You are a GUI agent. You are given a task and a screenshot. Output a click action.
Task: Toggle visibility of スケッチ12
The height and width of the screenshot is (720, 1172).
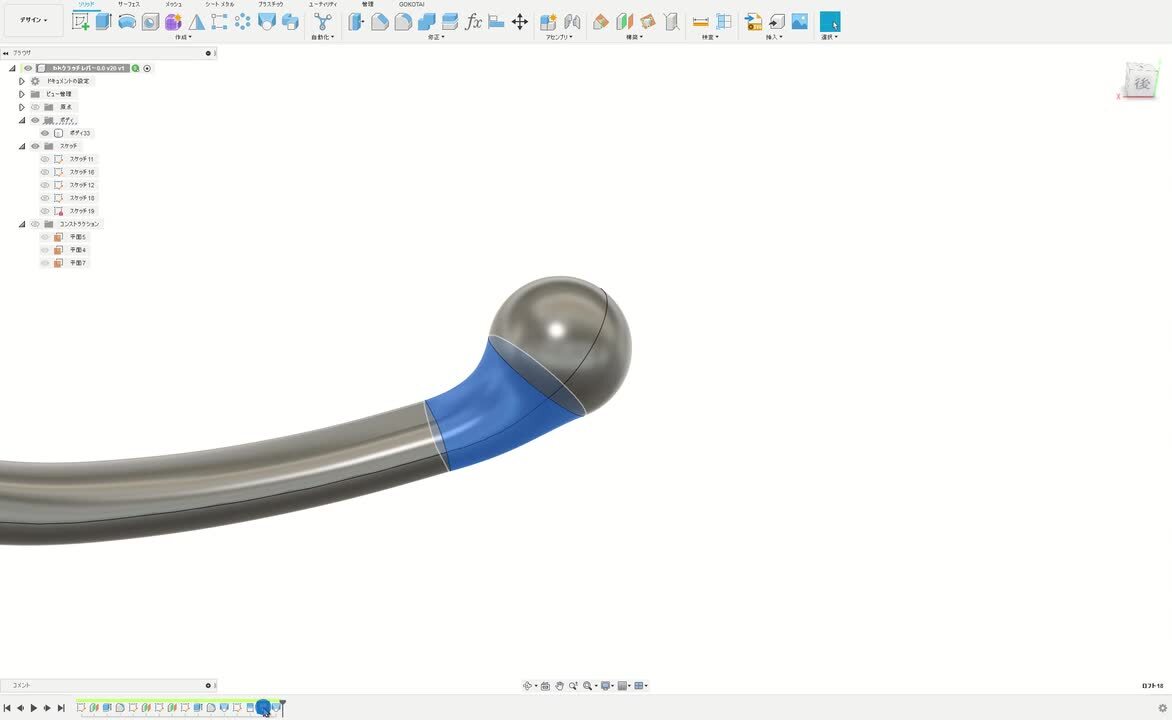pos(45,185)
